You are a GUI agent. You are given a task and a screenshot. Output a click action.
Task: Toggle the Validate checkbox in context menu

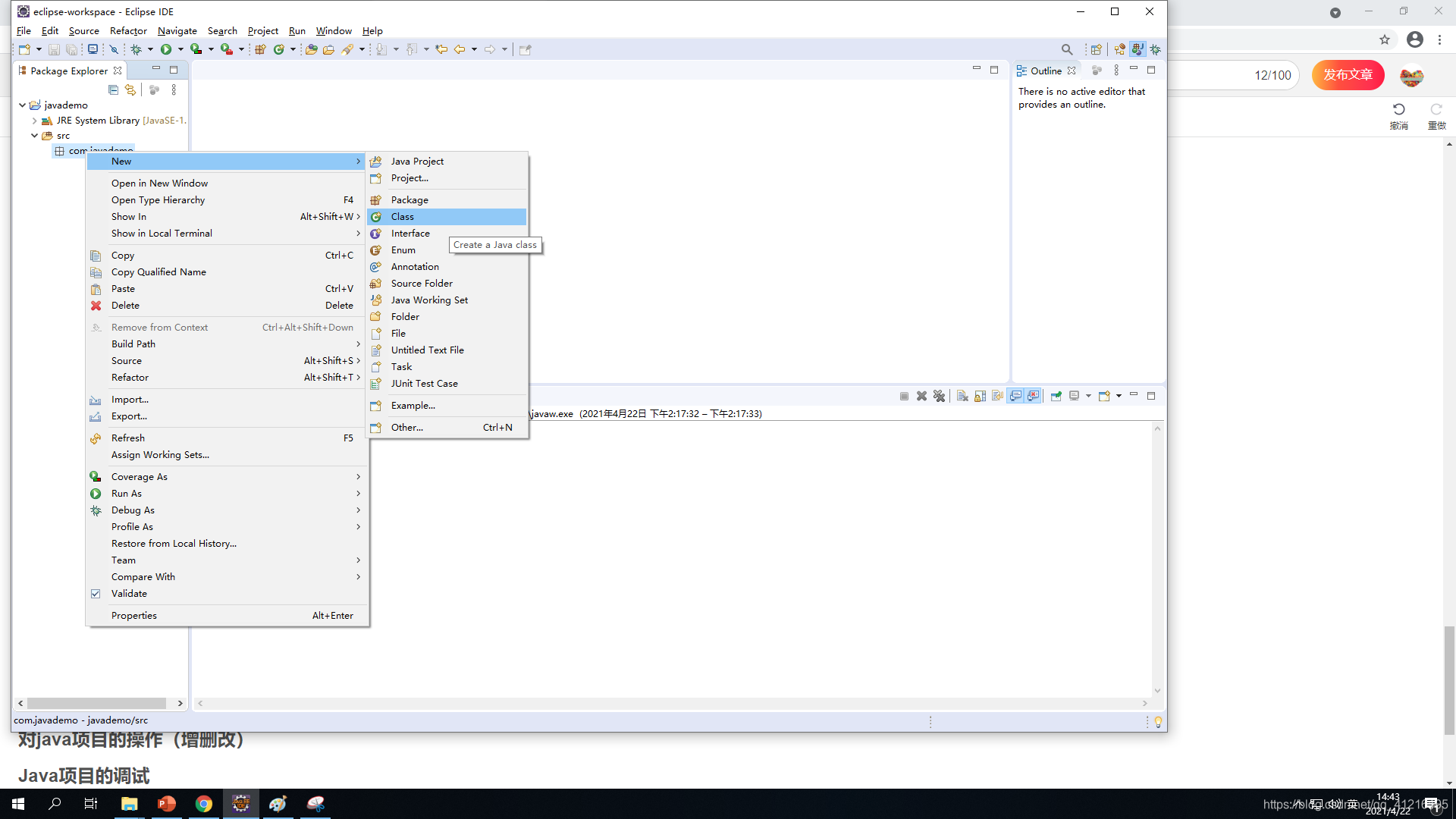point(96,594)
